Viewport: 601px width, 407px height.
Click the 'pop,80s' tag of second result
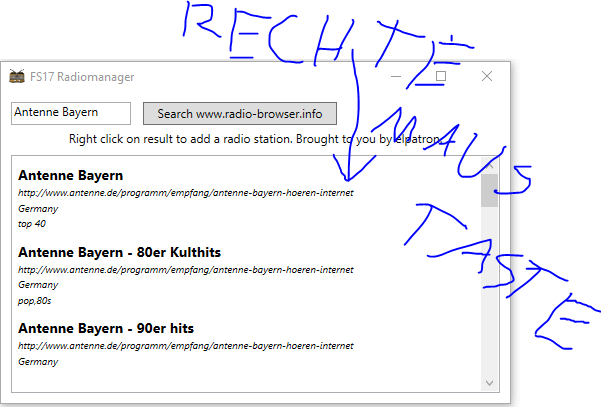click(x=34, y=301)
